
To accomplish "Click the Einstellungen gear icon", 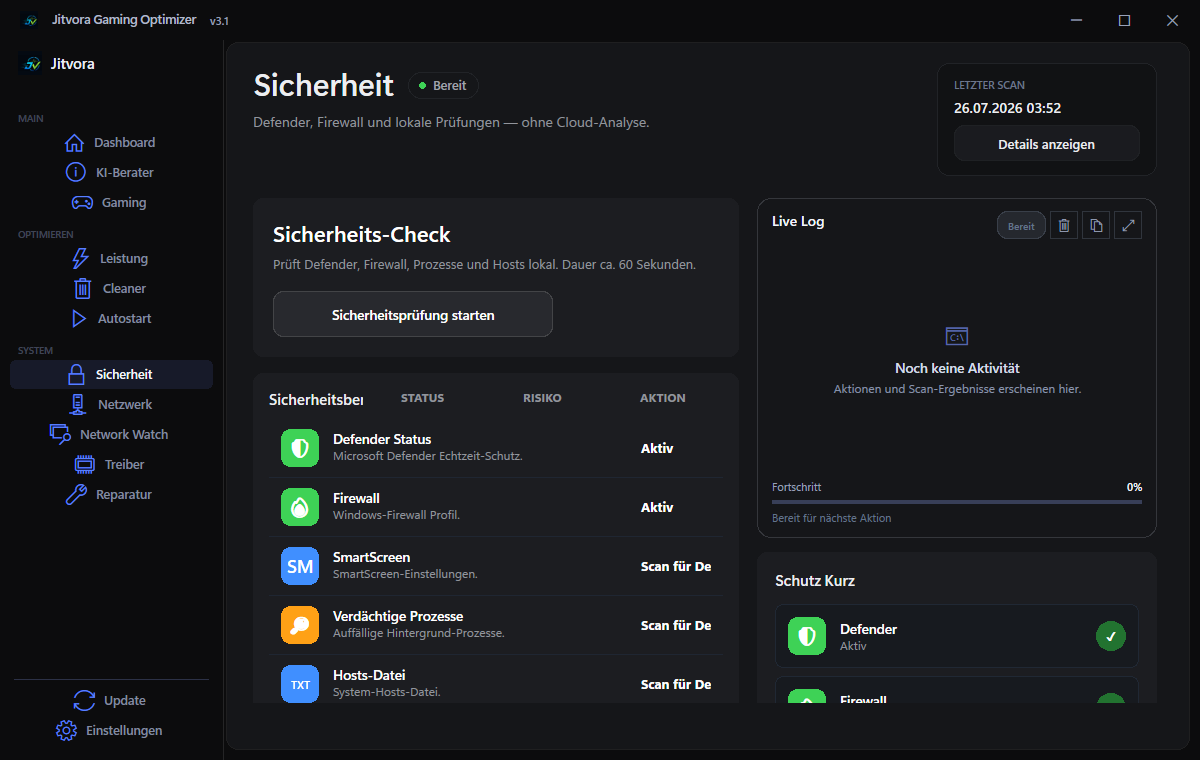I will tap(66, 730).
